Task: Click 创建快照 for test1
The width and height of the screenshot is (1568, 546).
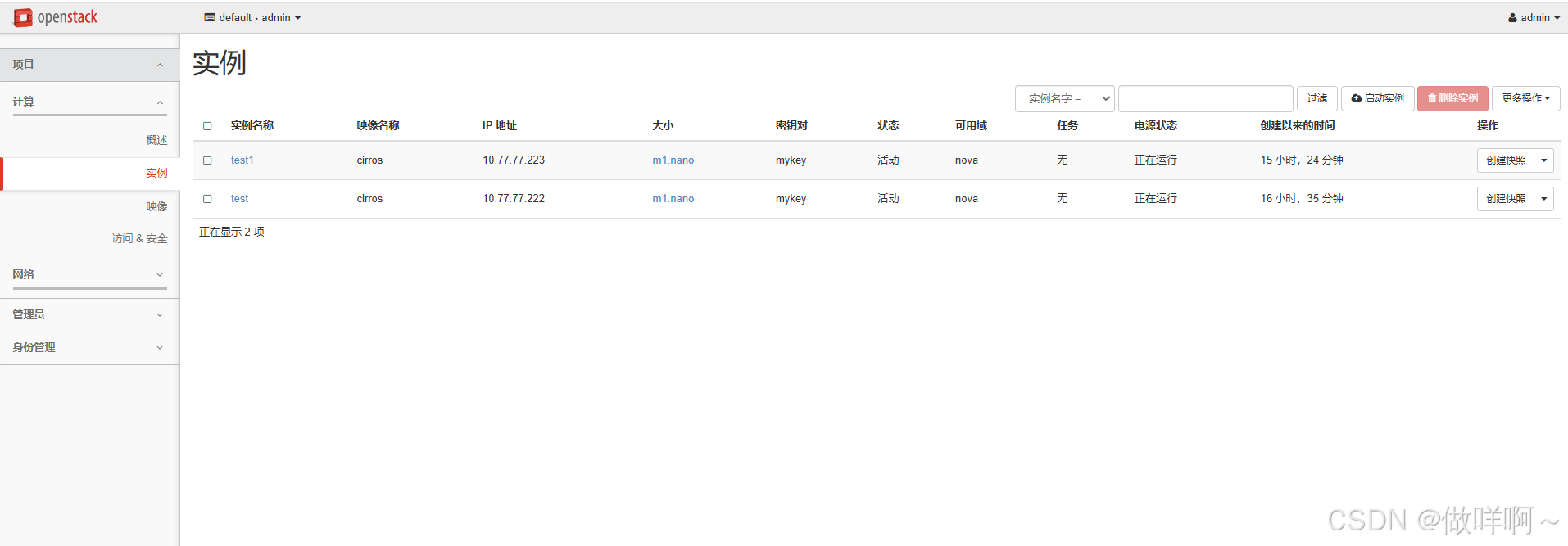Action: [x=1505, y=160]
